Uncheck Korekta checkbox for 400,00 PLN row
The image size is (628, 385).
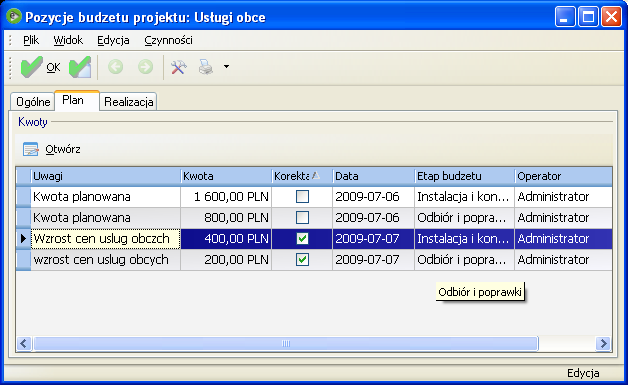click(x=302, y=239)
